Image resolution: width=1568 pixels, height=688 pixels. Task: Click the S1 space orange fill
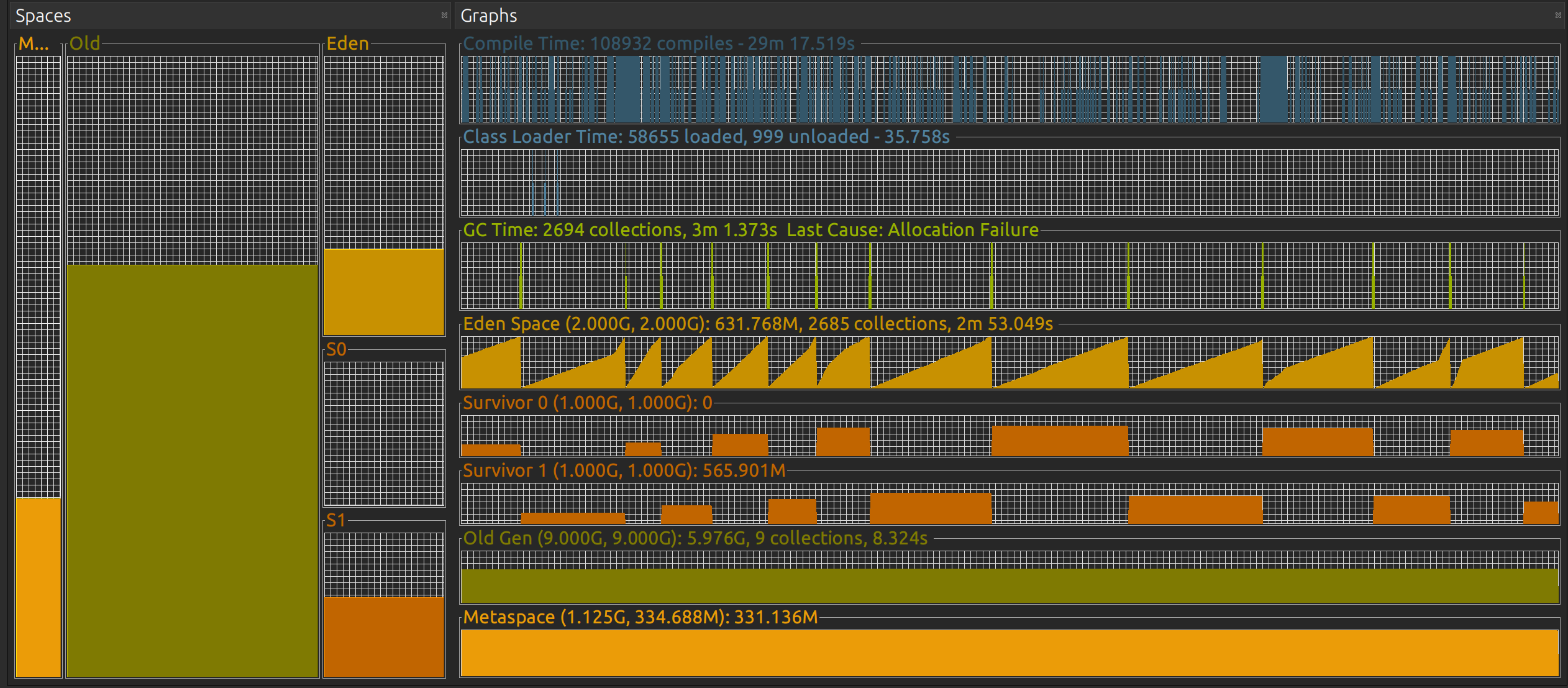point(384,636)
